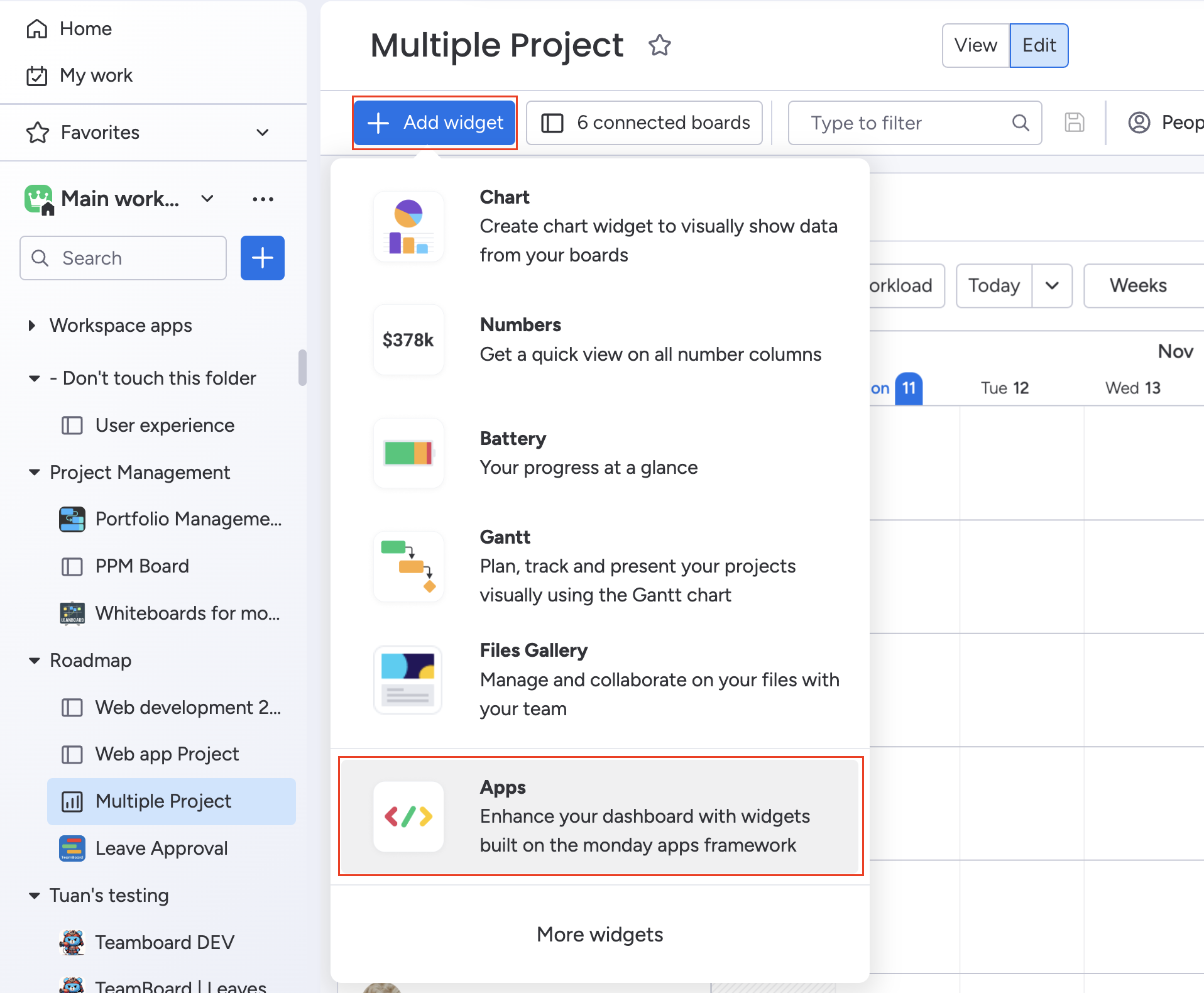
Task: Click the save filter disk icon
Action: click(1074, 123)
